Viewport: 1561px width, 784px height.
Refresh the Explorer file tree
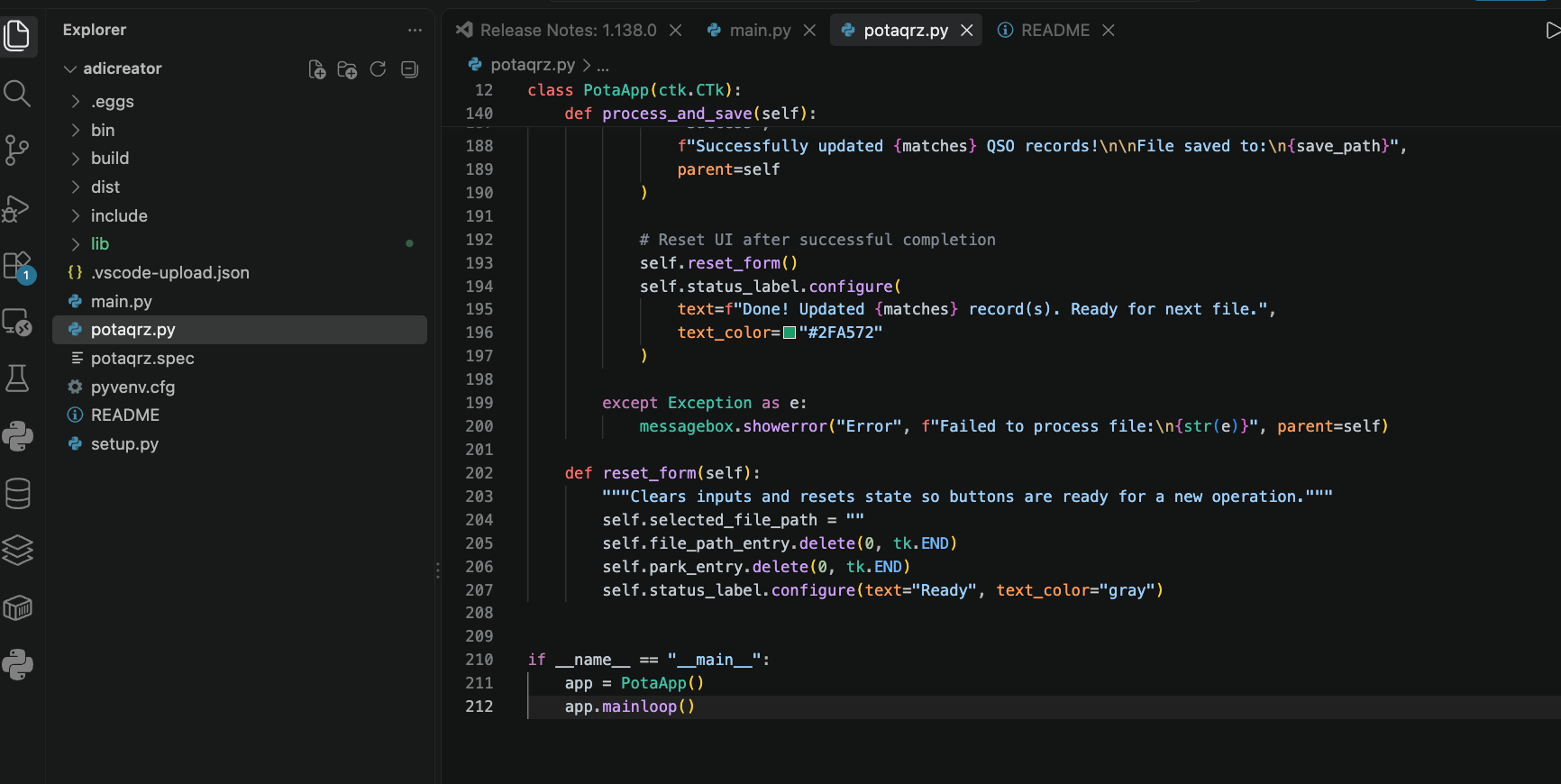tap(379, 69)
